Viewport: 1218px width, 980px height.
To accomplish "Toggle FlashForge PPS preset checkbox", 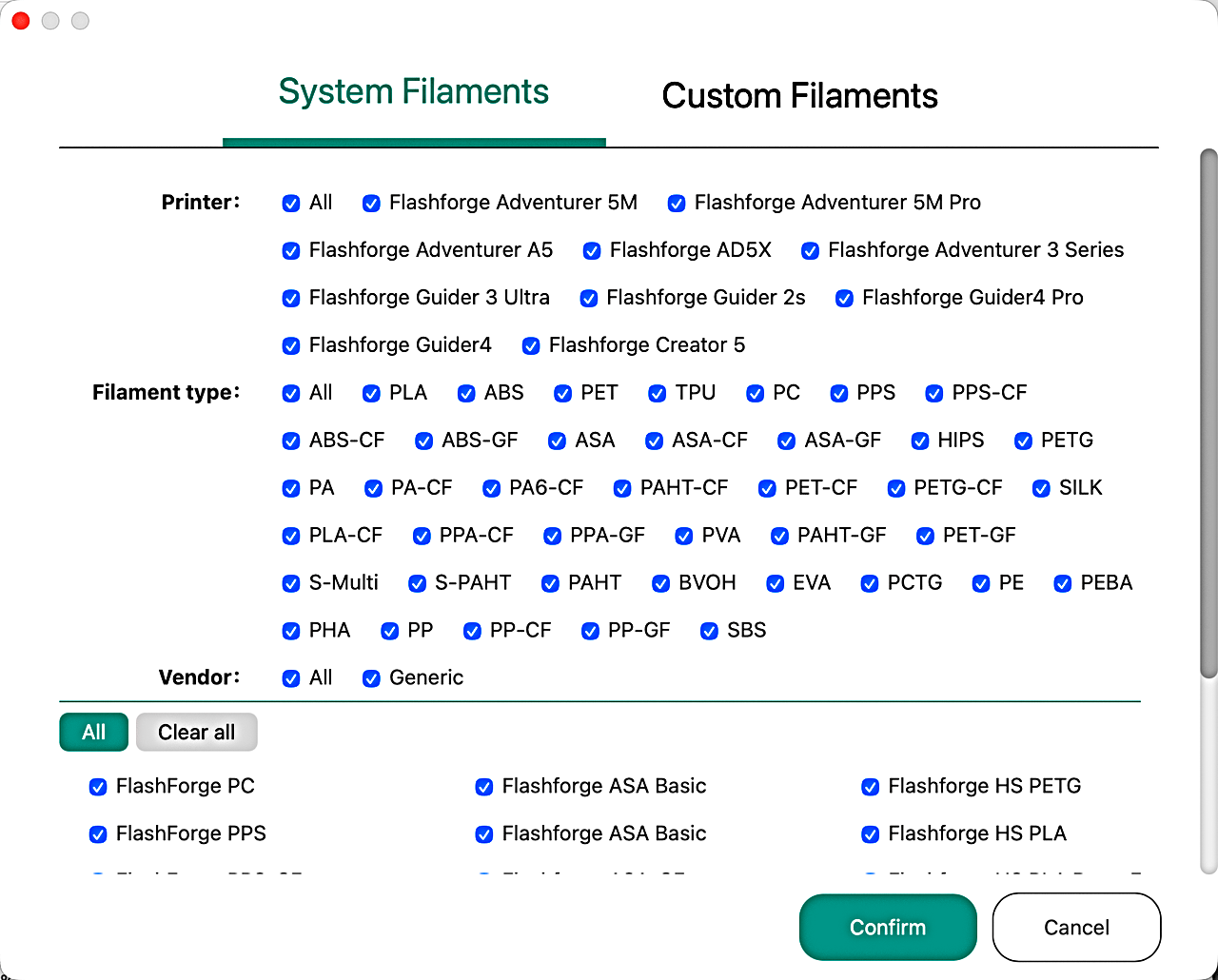I will [x=98, y=834].
